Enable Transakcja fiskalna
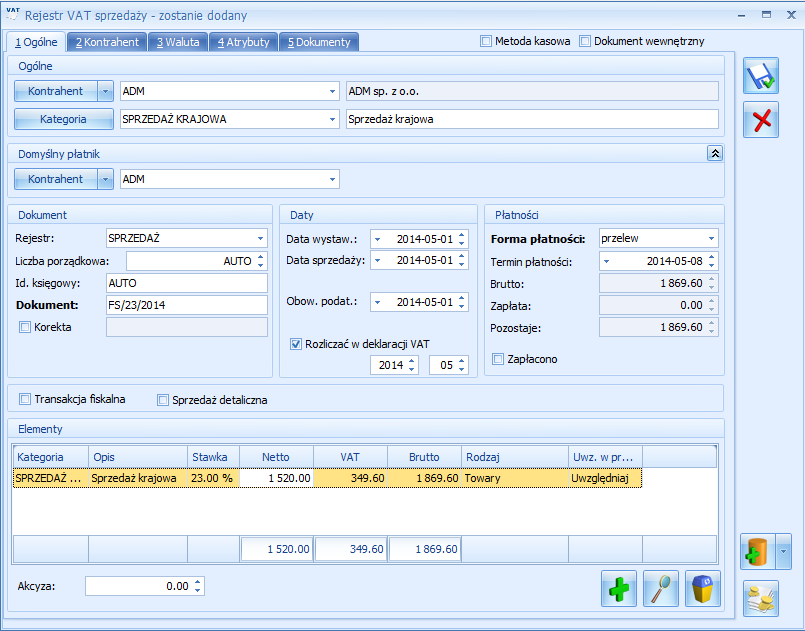 click(25, 399)
